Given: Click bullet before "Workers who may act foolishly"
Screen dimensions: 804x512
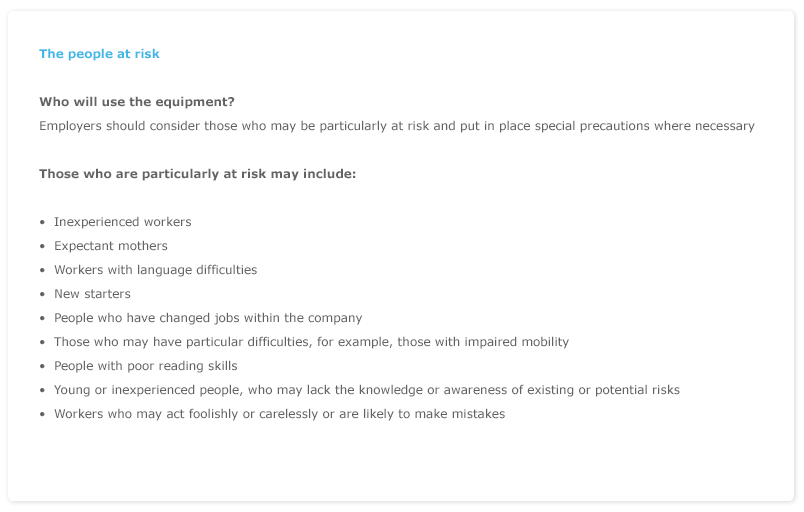Looking at the screenshot, I should click(42, 415).
